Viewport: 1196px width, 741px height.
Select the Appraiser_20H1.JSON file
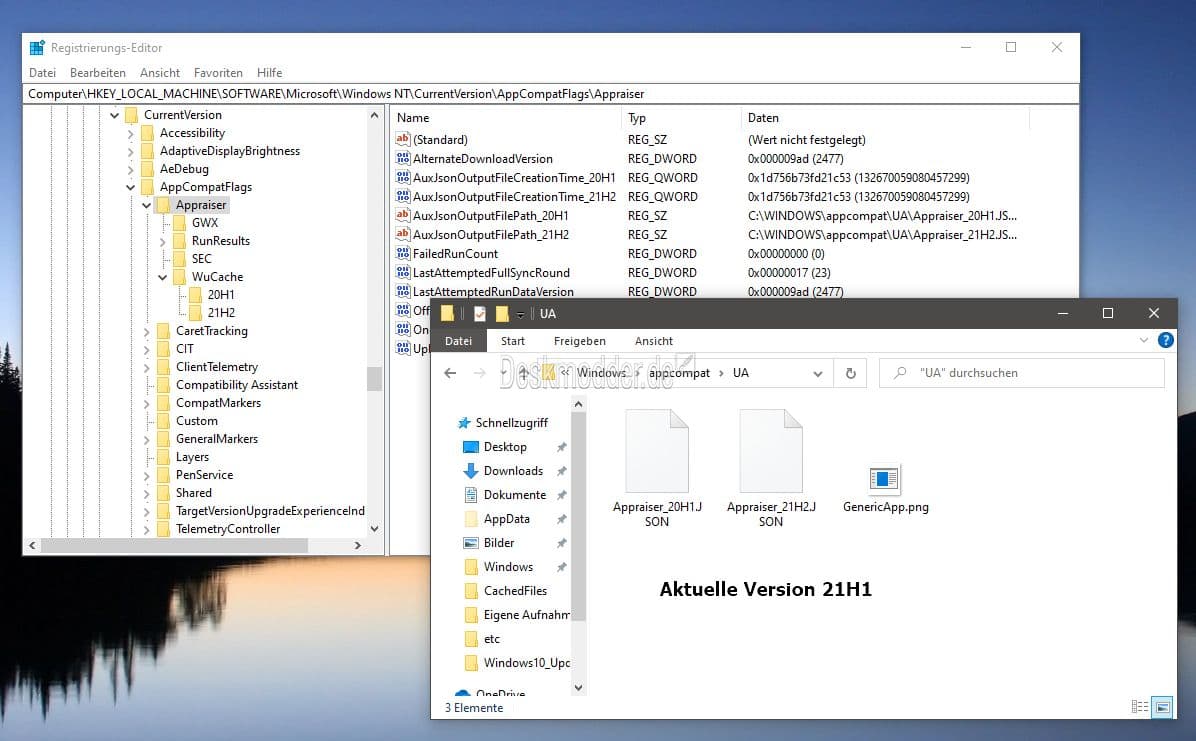657,469
